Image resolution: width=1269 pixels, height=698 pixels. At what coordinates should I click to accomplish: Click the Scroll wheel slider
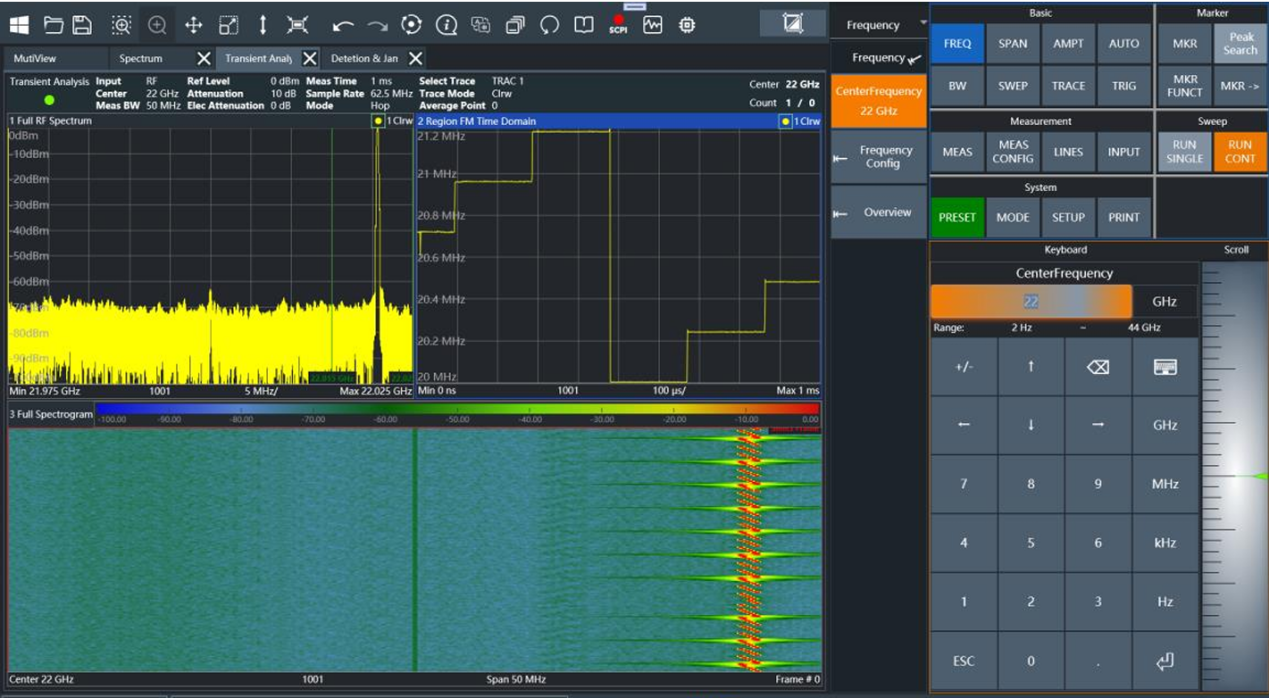pyautogui.click(x=1235, y=476)
